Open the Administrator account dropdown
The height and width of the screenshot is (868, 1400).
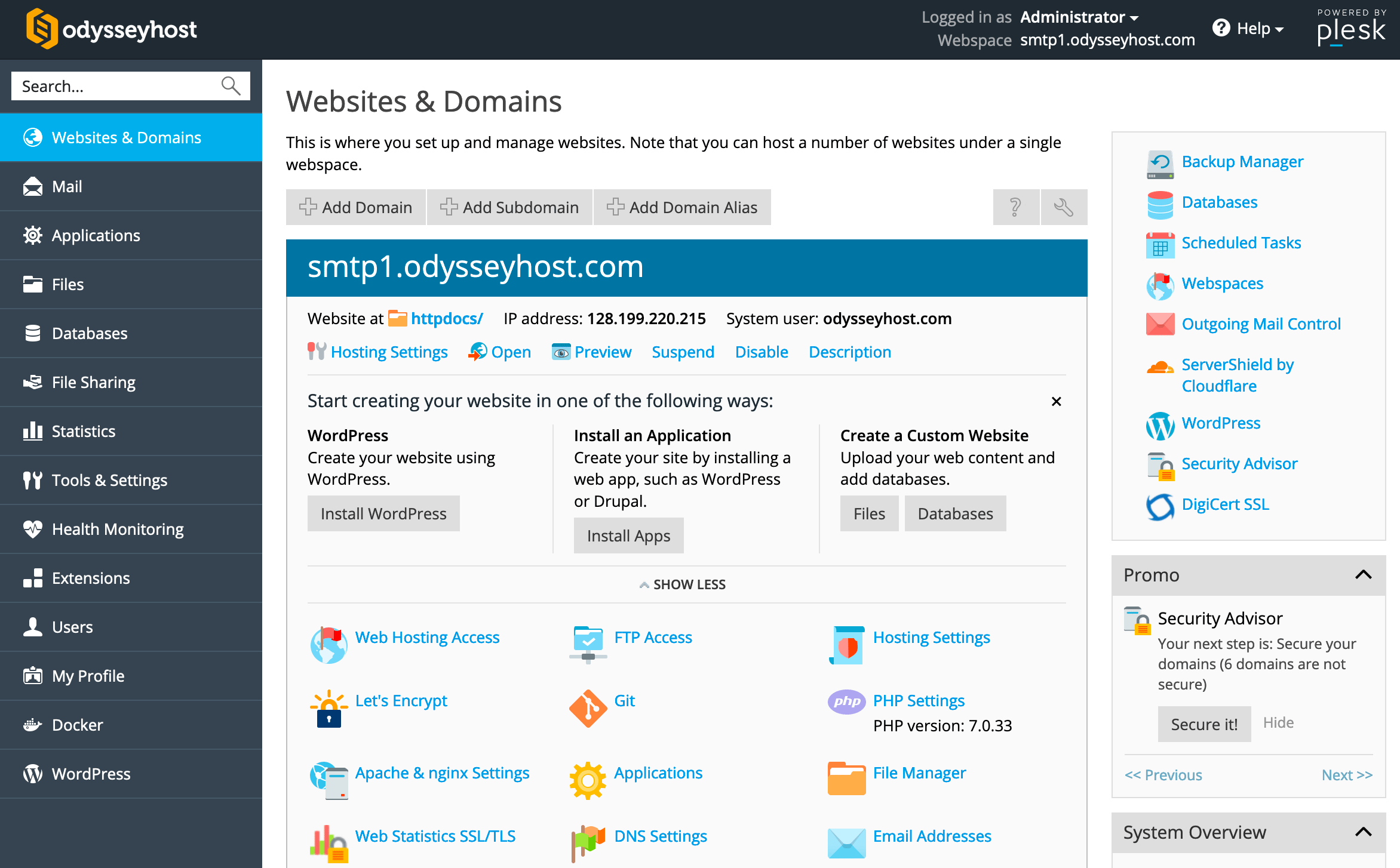pyautogui.click(x=1079, y=17)
